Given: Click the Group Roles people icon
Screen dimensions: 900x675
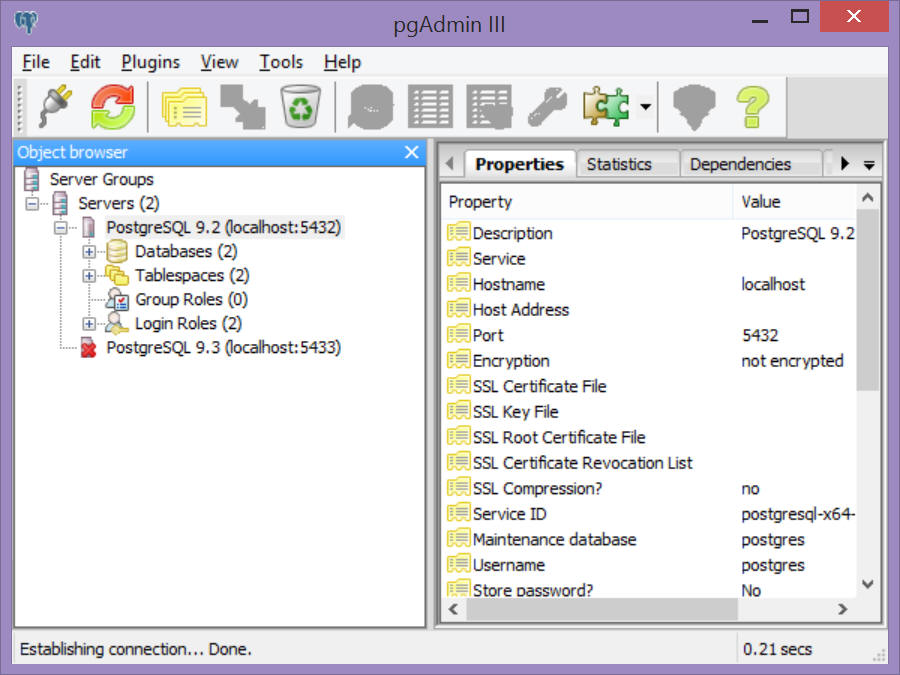Looking at the screenshot, I should 117,300.
